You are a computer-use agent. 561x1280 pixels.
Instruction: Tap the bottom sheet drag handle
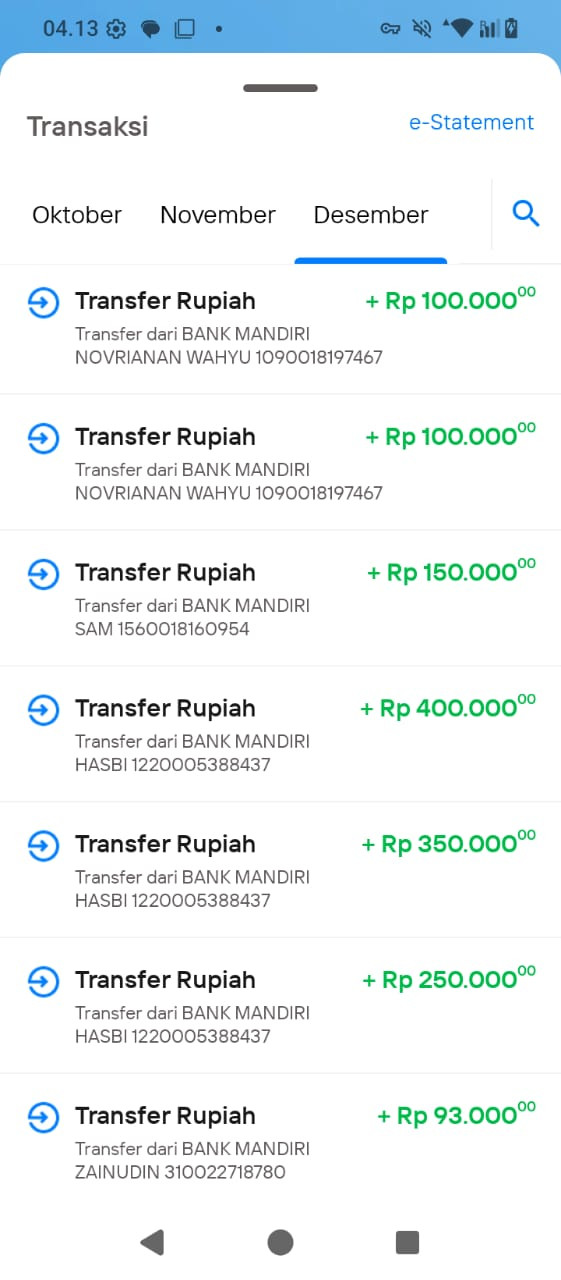[x=280, y=88]
